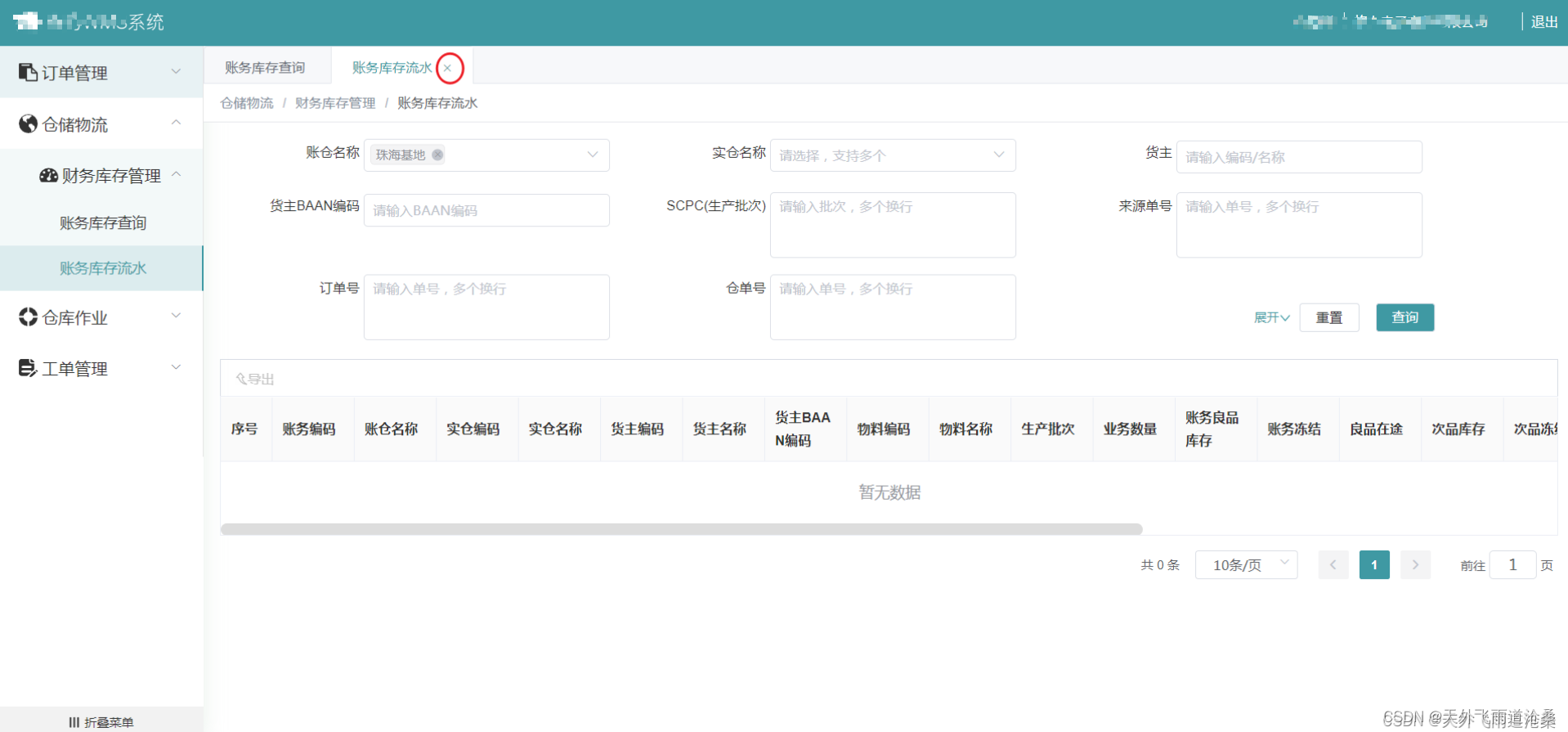This screenshot has width=1568, height=732.
Task: Focus the 前往 page number field
Action: pos(1512,564)
